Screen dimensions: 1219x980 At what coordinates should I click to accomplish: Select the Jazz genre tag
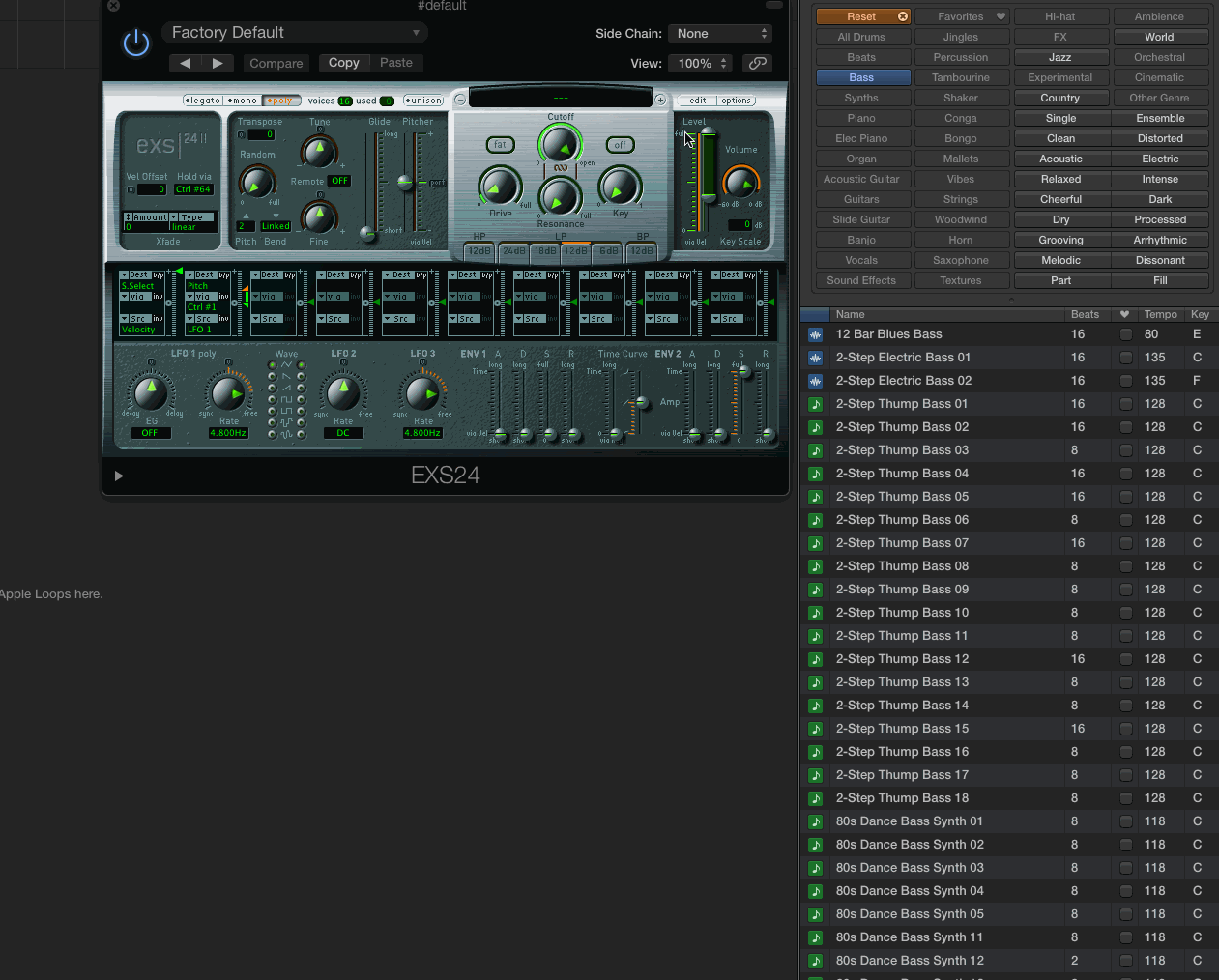pos(1059,57)
